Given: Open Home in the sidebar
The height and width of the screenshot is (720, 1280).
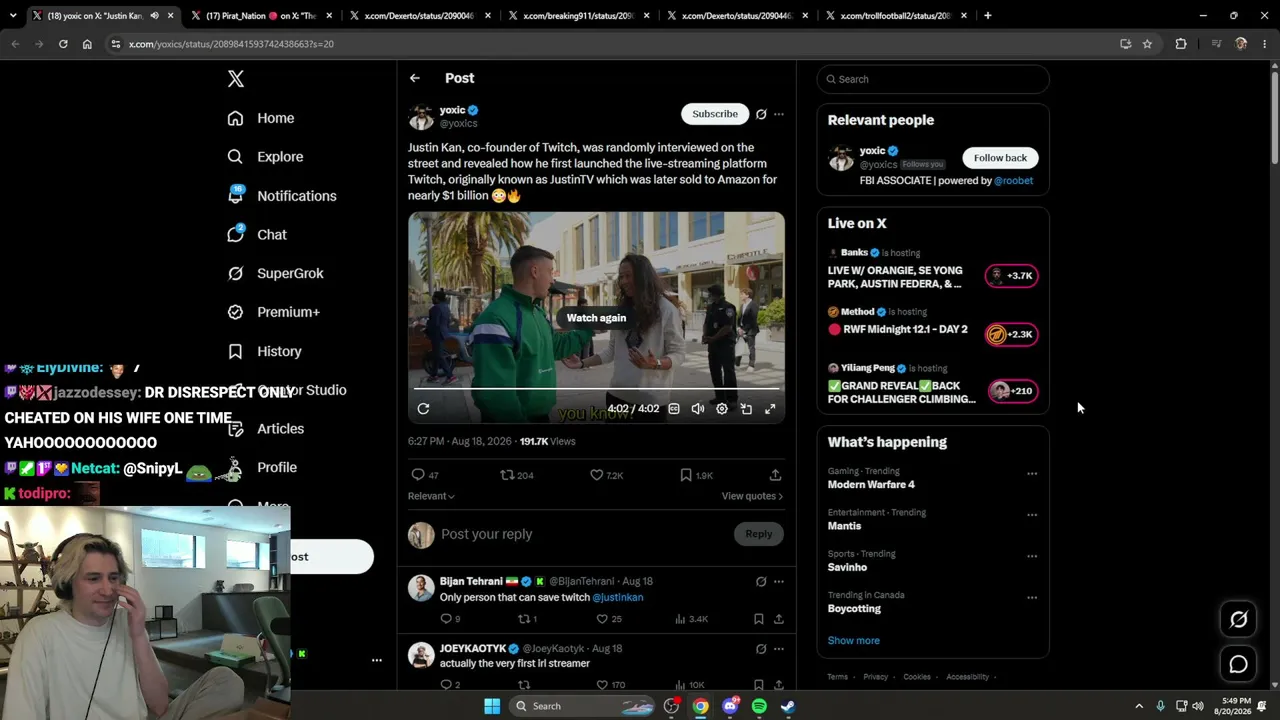Looking at the screenshot, I should pos(261,118).
